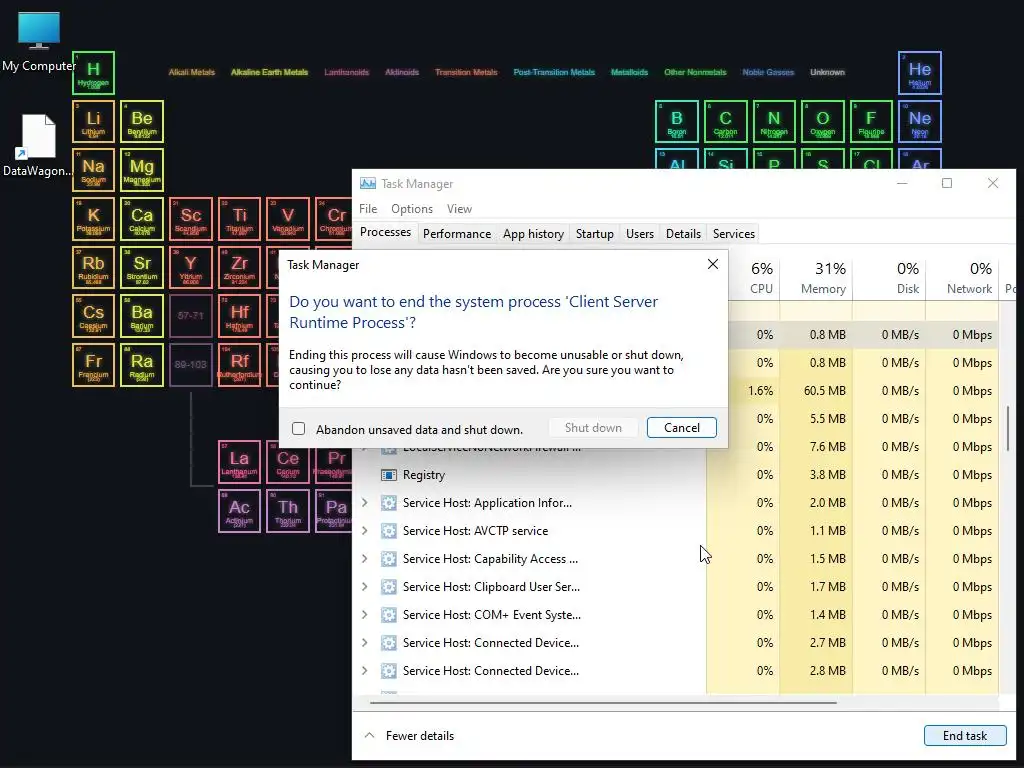The height and width of the screenshot is (768, 1024).
Task: Collapse view with Fewer details chevron
Action: pyautogui.click(x=369, y=735)
